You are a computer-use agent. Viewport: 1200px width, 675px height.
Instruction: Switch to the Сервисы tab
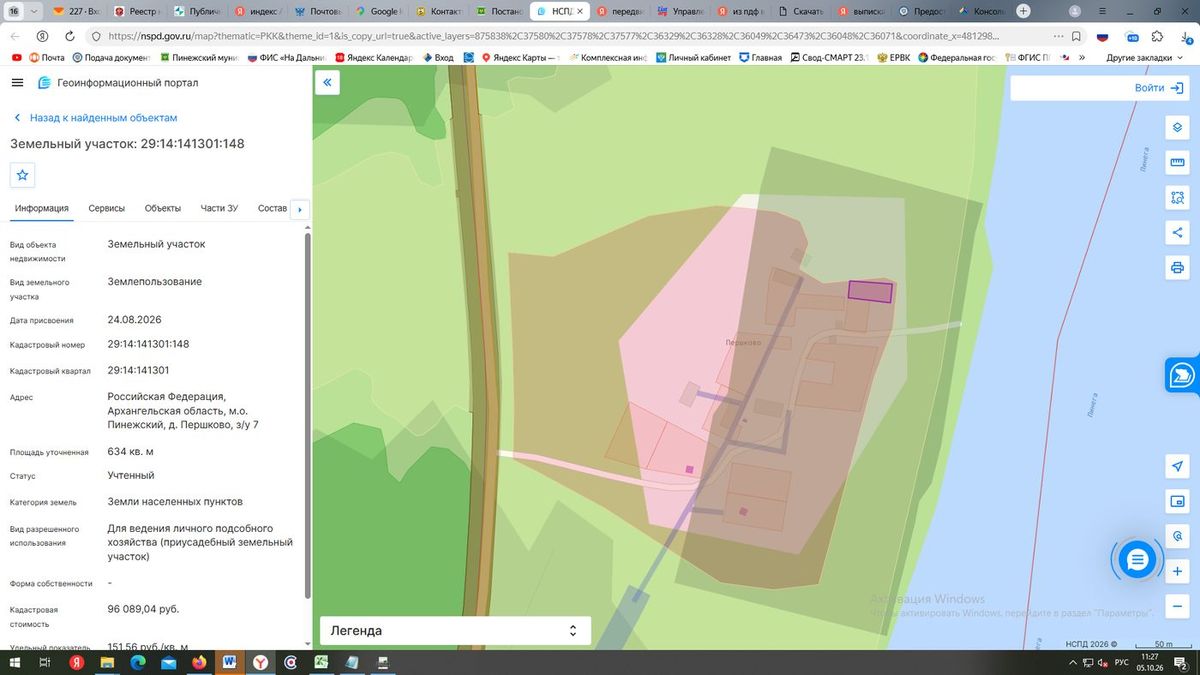tap(107, 208)
